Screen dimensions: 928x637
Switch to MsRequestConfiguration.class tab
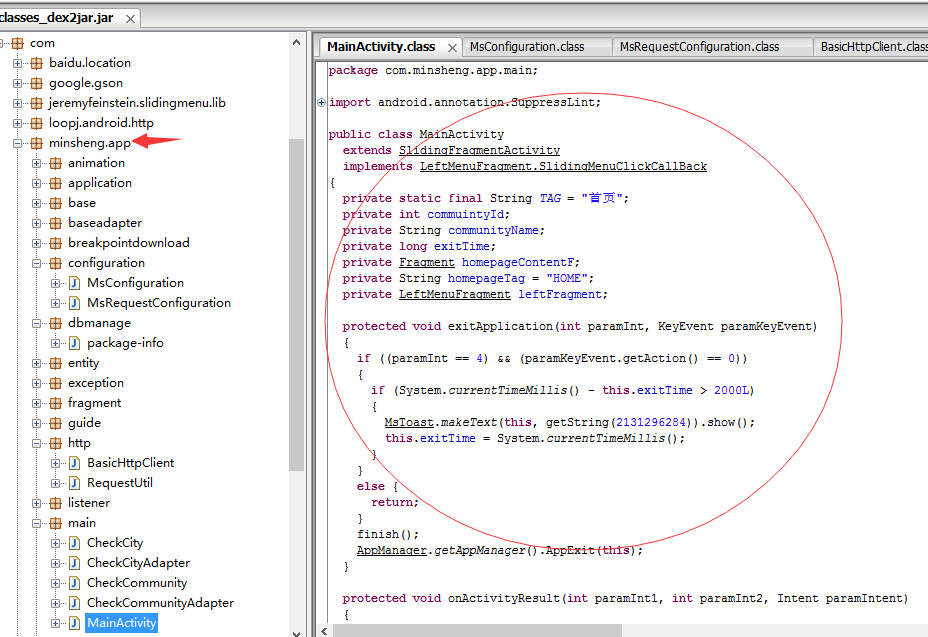click(700, 47)
